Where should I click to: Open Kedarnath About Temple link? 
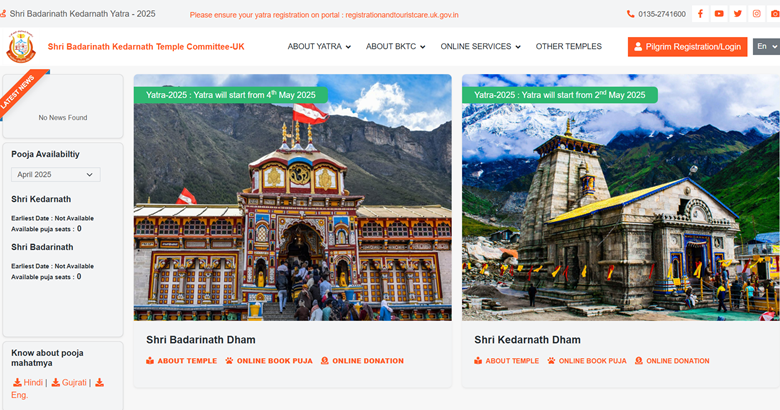click(506, 361)
